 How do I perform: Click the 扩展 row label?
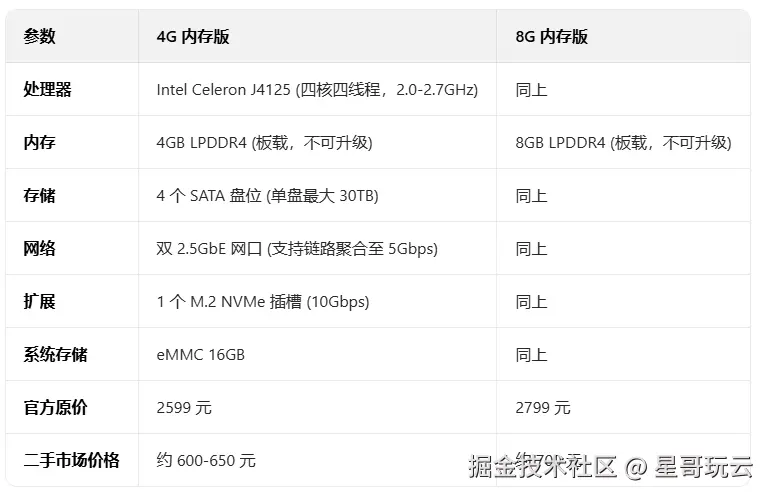(x=39, y=302)
